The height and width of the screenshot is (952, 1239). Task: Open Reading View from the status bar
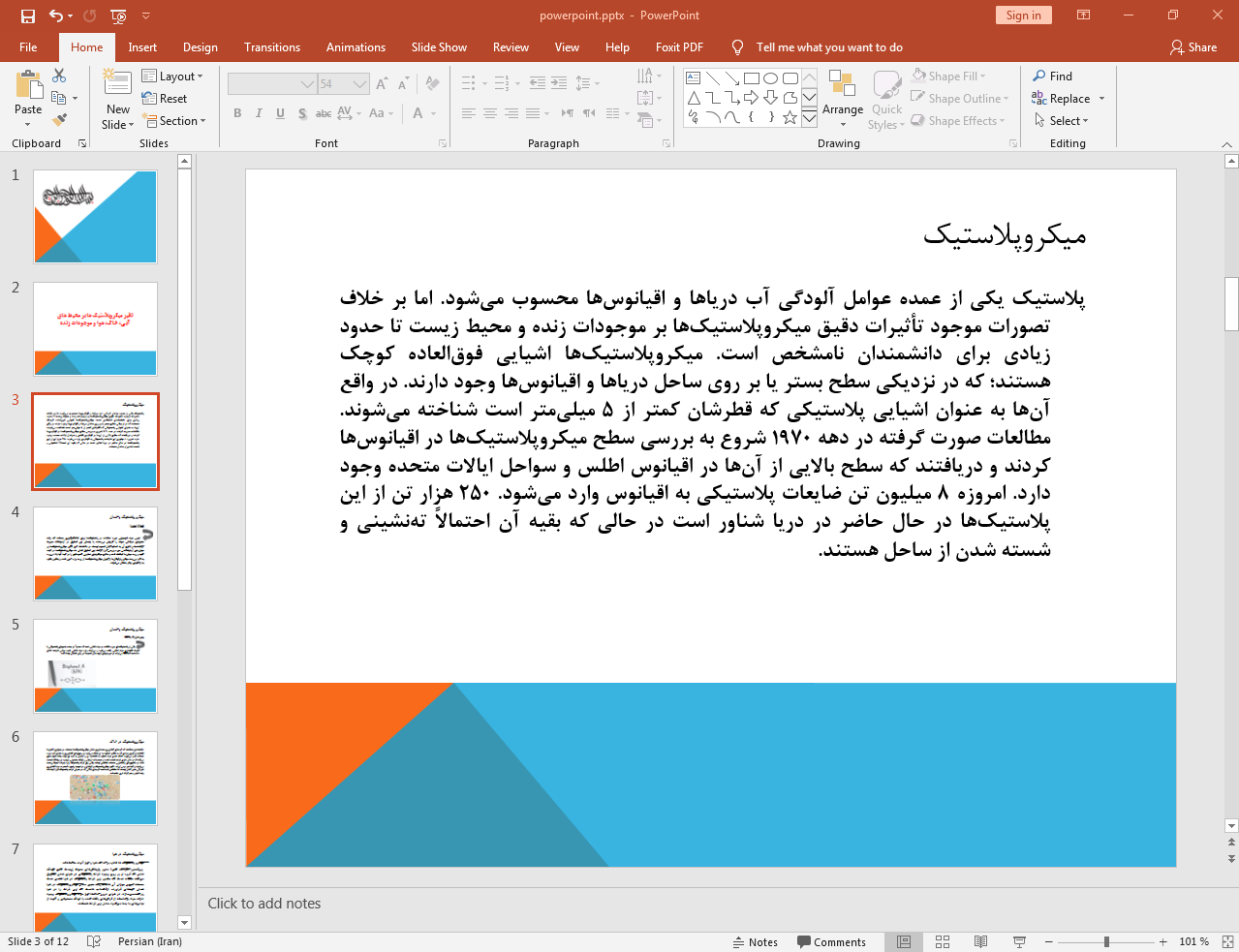pos(980,941)
